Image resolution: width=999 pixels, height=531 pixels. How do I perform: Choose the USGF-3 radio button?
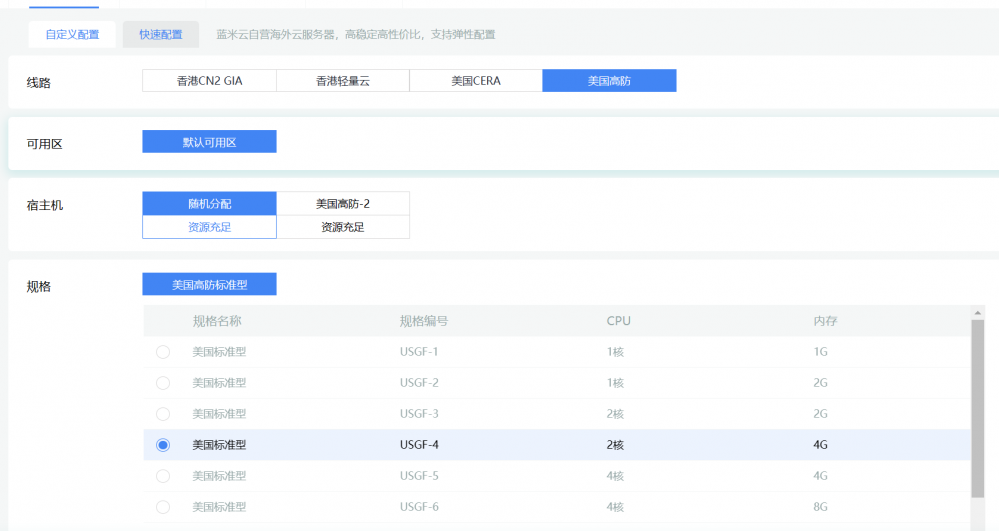tap(163, 414)
